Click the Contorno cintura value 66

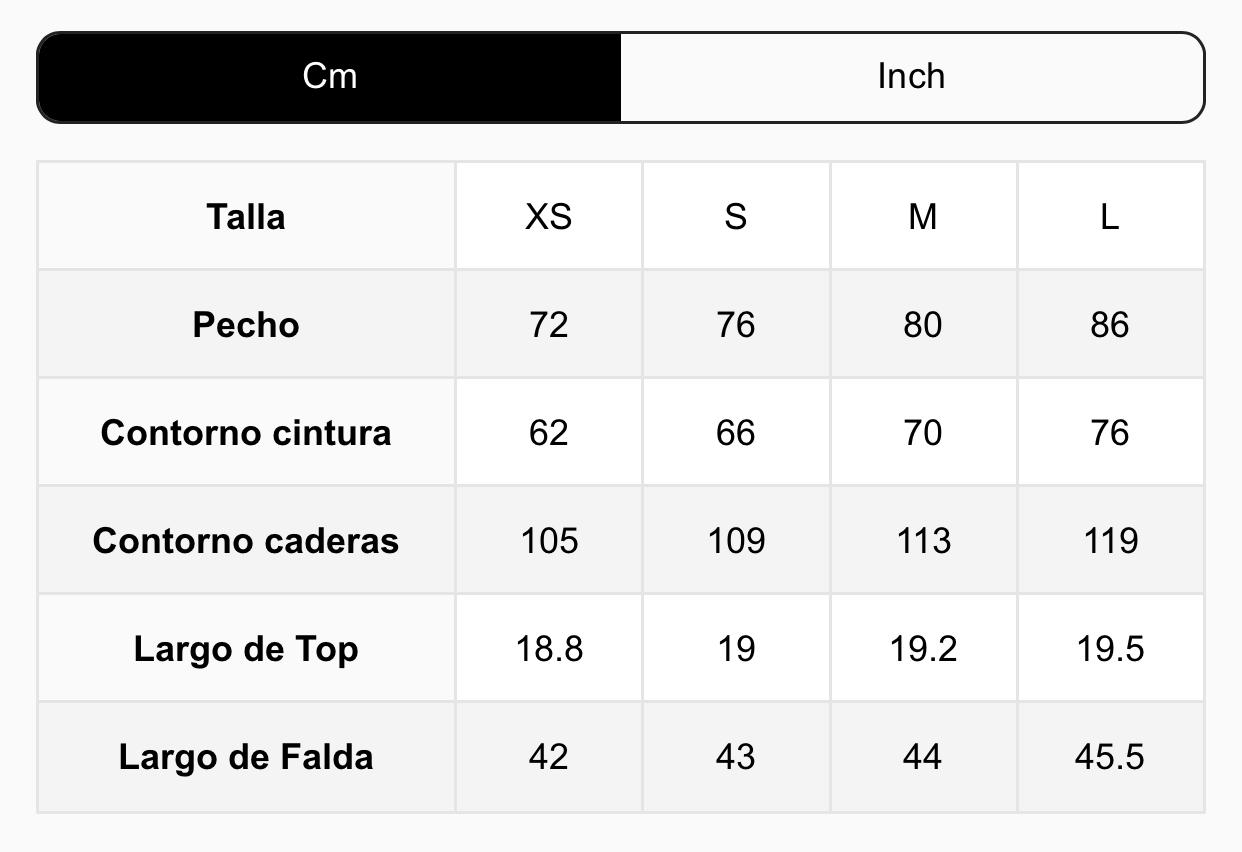coord(736,433)
